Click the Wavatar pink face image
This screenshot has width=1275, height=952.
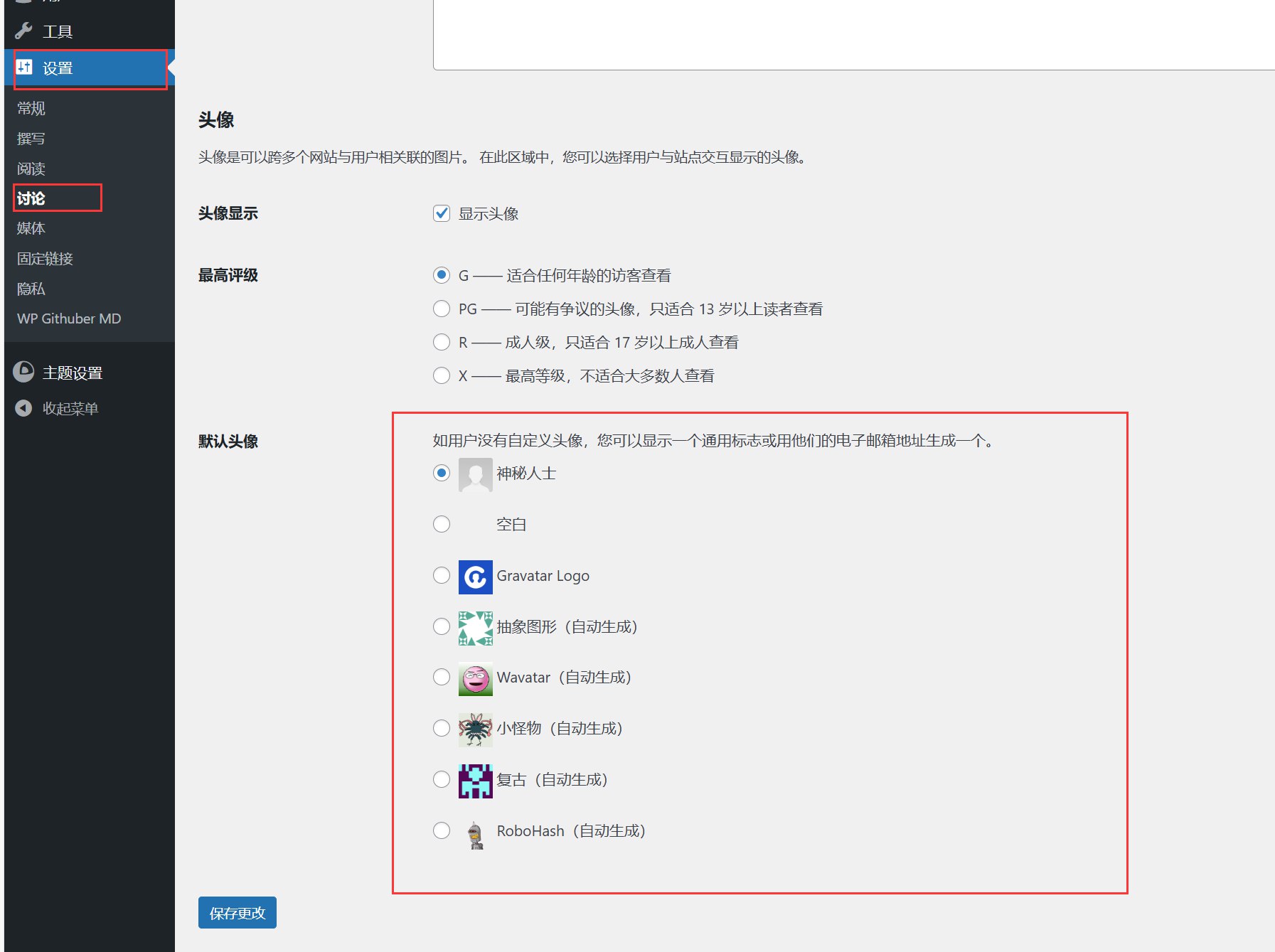click(x=475, y=678)
